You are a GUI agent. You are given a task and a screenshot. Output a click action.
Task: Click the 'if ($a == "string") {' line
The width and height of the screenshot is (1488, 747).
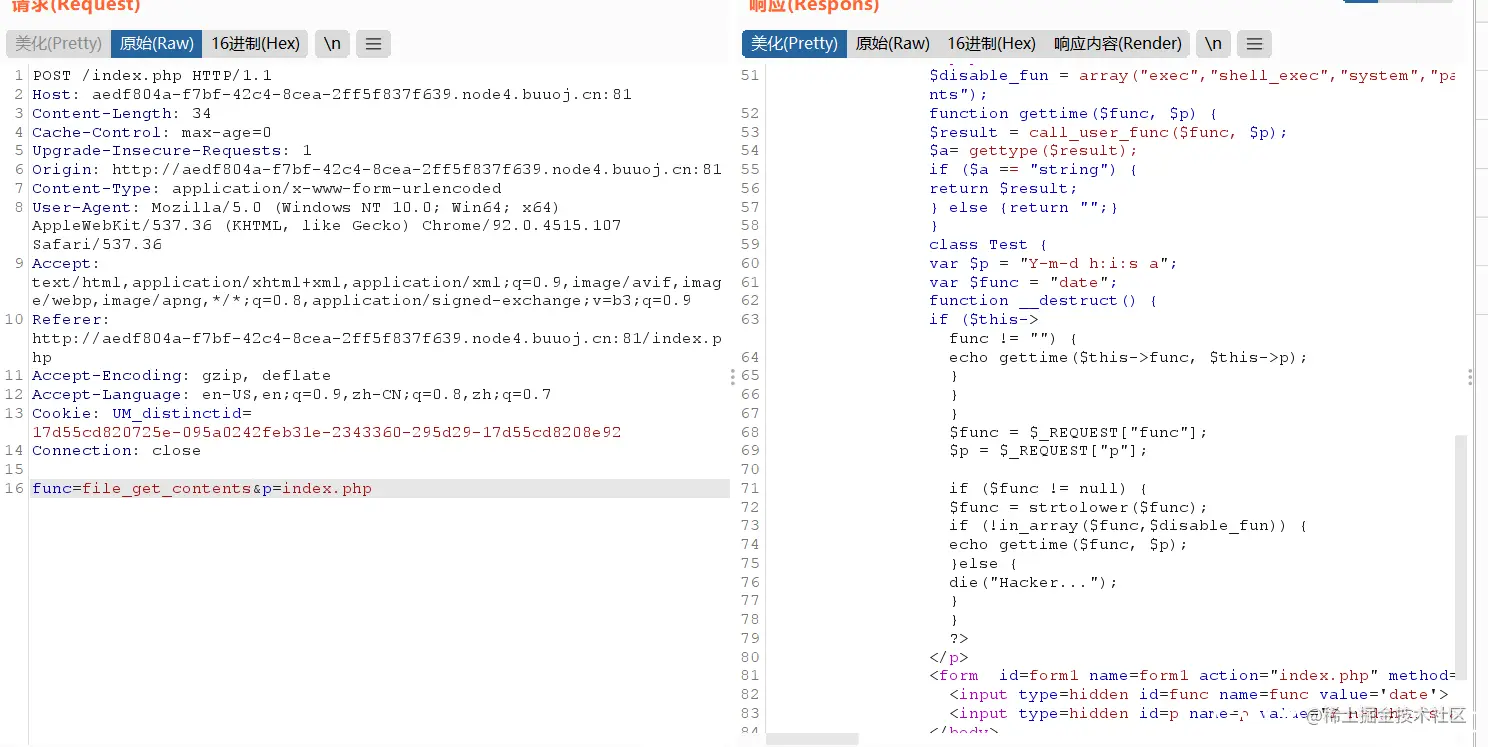coord(1033,169)
